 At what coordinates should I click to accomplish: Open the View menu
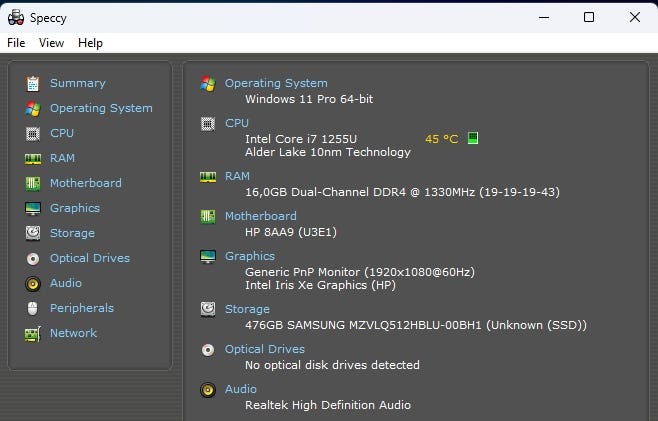(51, 43)
